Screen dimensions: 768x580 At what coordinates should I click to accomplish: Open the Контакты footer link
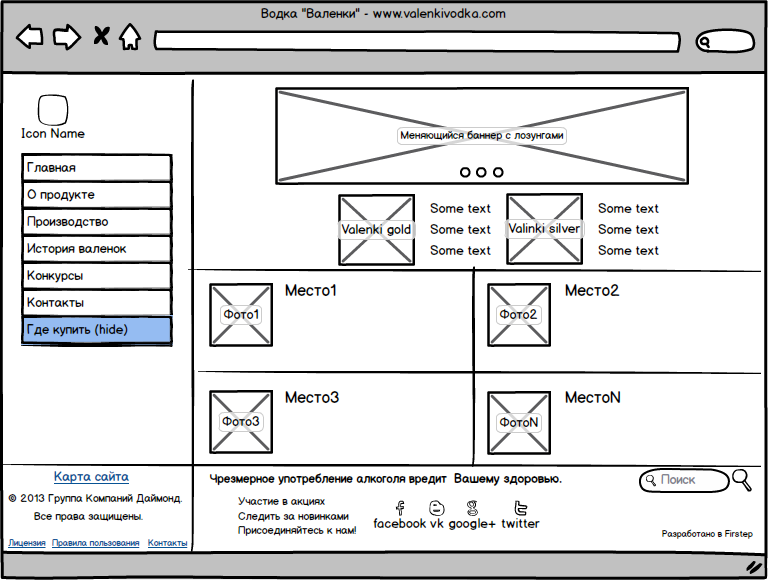point(168,543)
